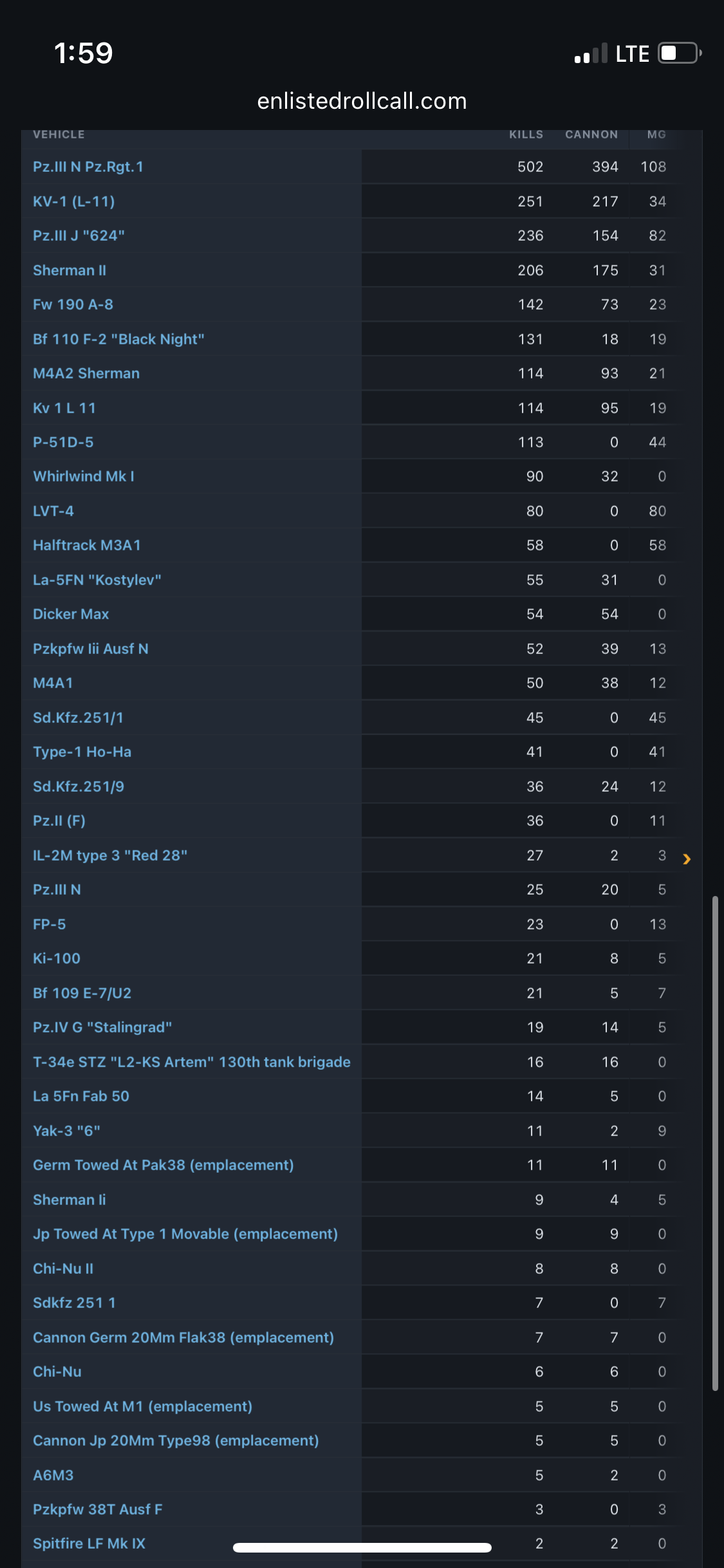Open Cannon Germ 20Mm Flak38 emplacement link

click(183, 1338)
